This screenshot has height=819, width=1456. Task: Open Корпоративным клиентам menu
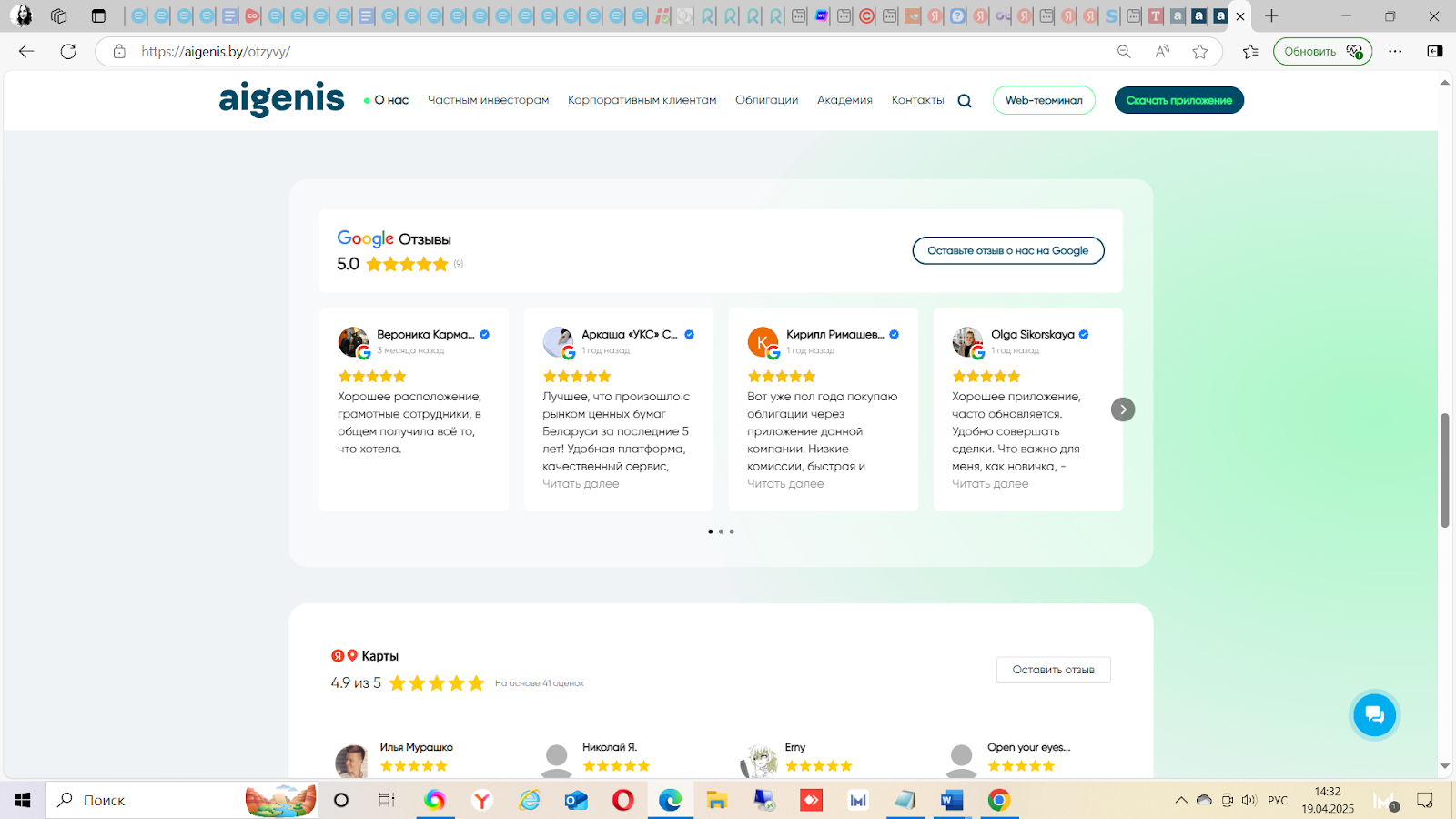tap(642, 100)
